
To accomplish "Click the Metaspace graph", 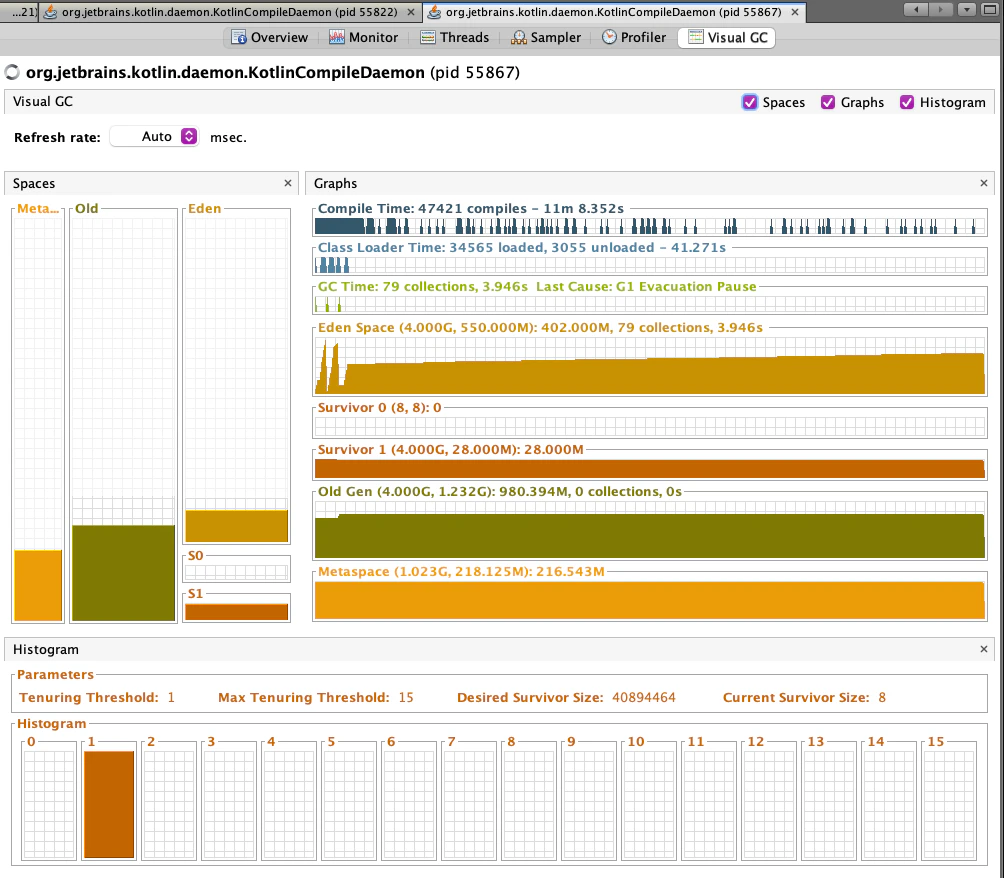I will click(650, 600).
